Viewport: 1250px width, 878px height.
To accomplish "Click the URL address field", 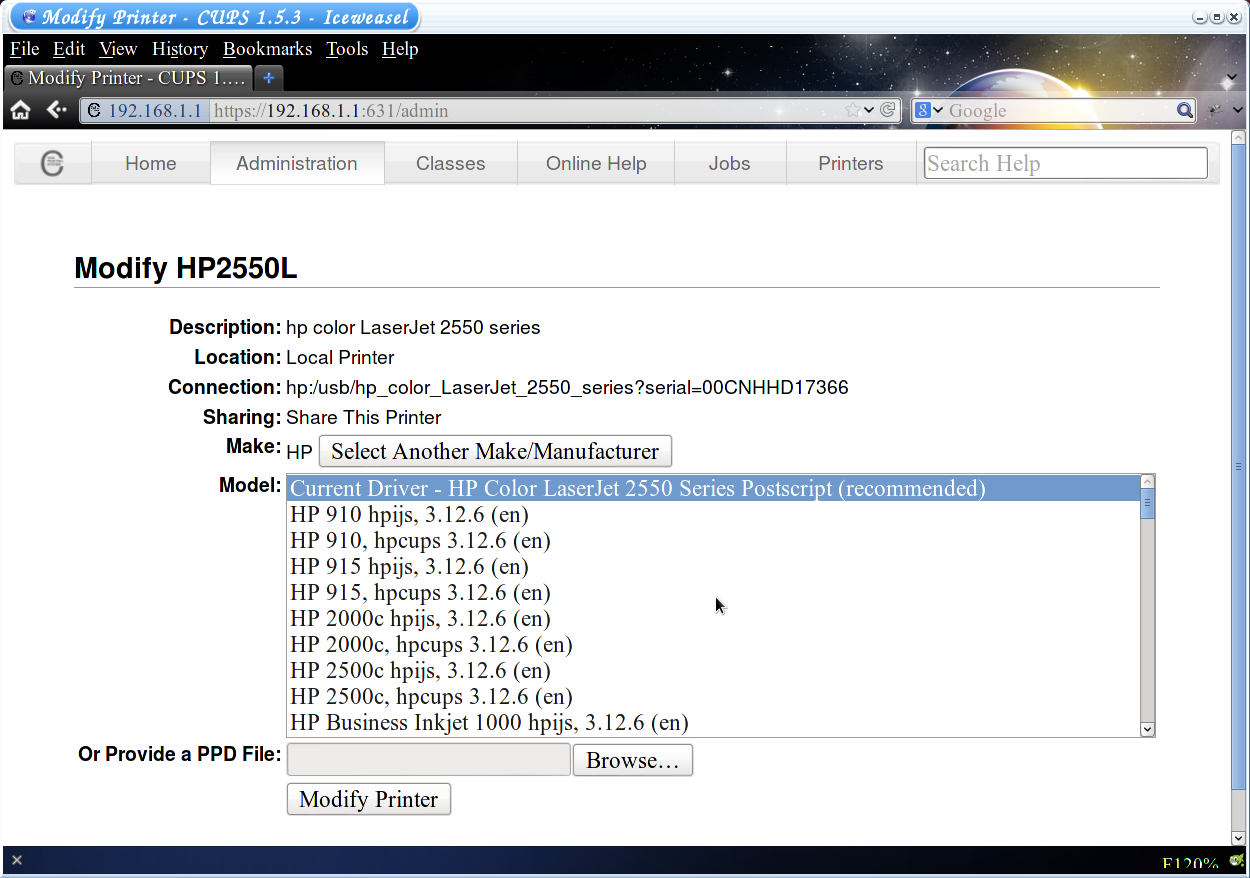I will 525,111.
